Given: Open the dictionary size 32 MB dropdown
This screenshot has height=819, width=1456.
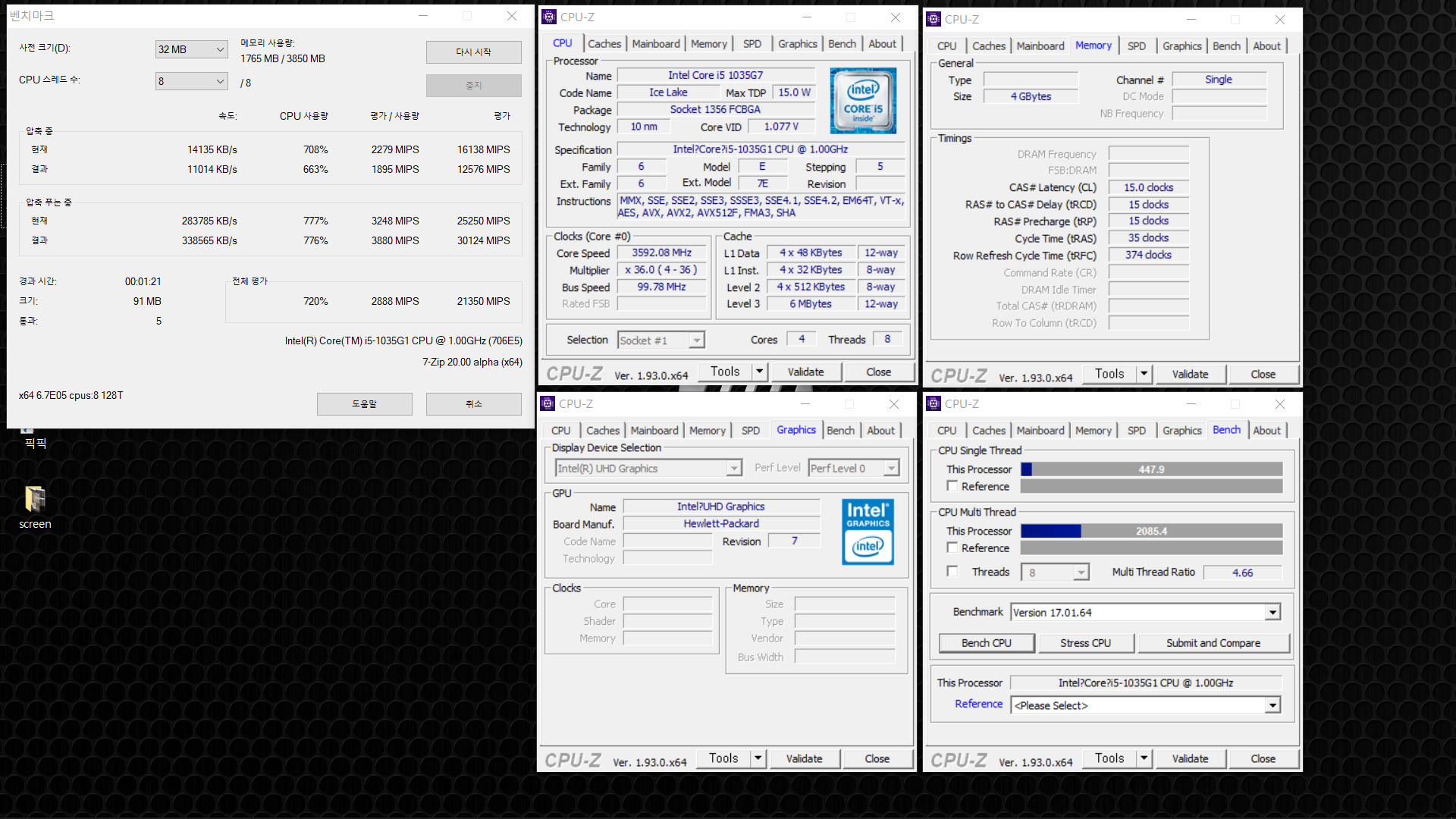Looking at the screenshot, I should coord(191,49).
